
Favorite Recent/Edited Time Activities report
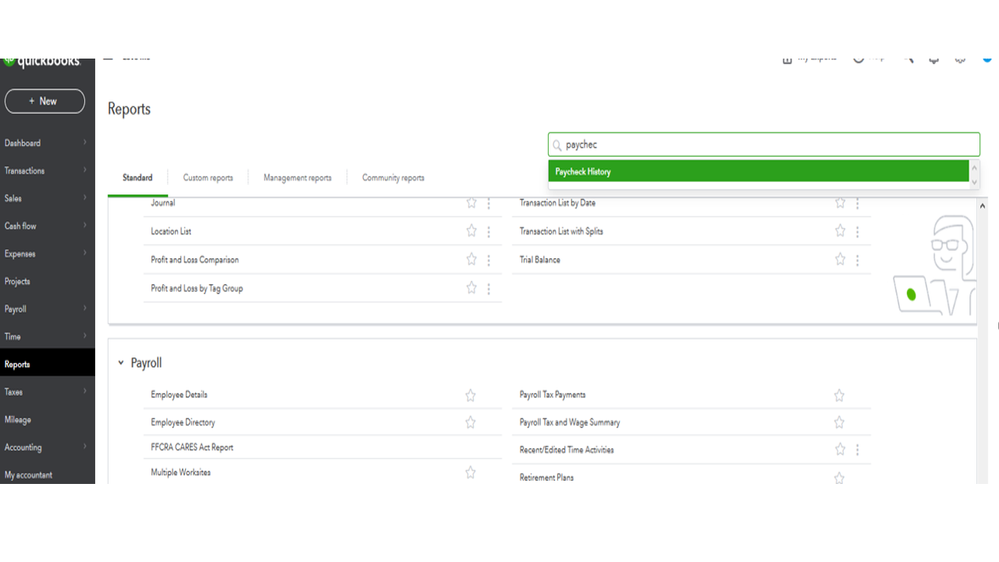(x=840, y=450)
